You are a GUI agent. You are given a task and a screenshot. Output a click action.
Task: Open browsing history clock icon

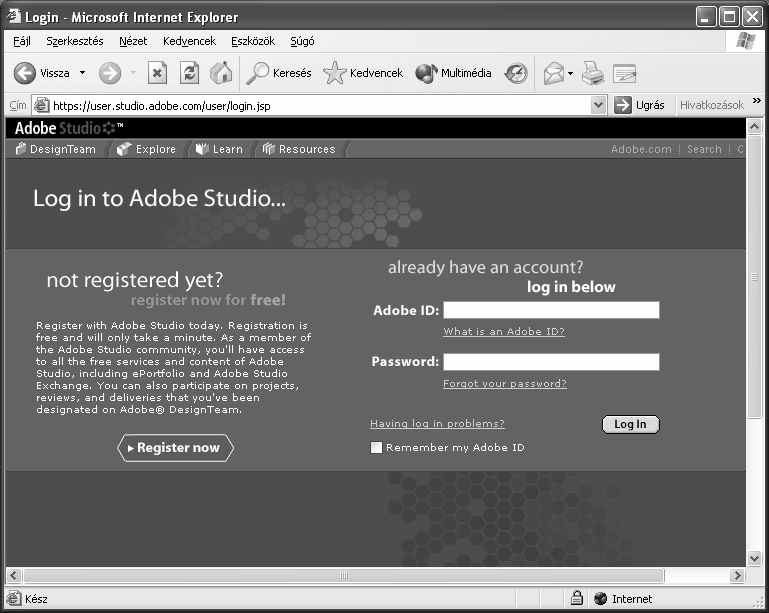pos(516,74)
